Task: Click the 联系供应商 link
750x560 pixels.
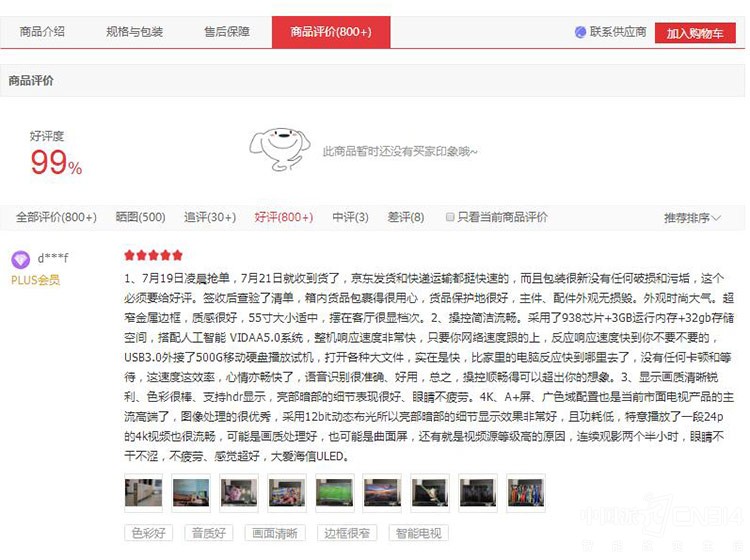Action: pyautogui.click(x=618, y=32)
